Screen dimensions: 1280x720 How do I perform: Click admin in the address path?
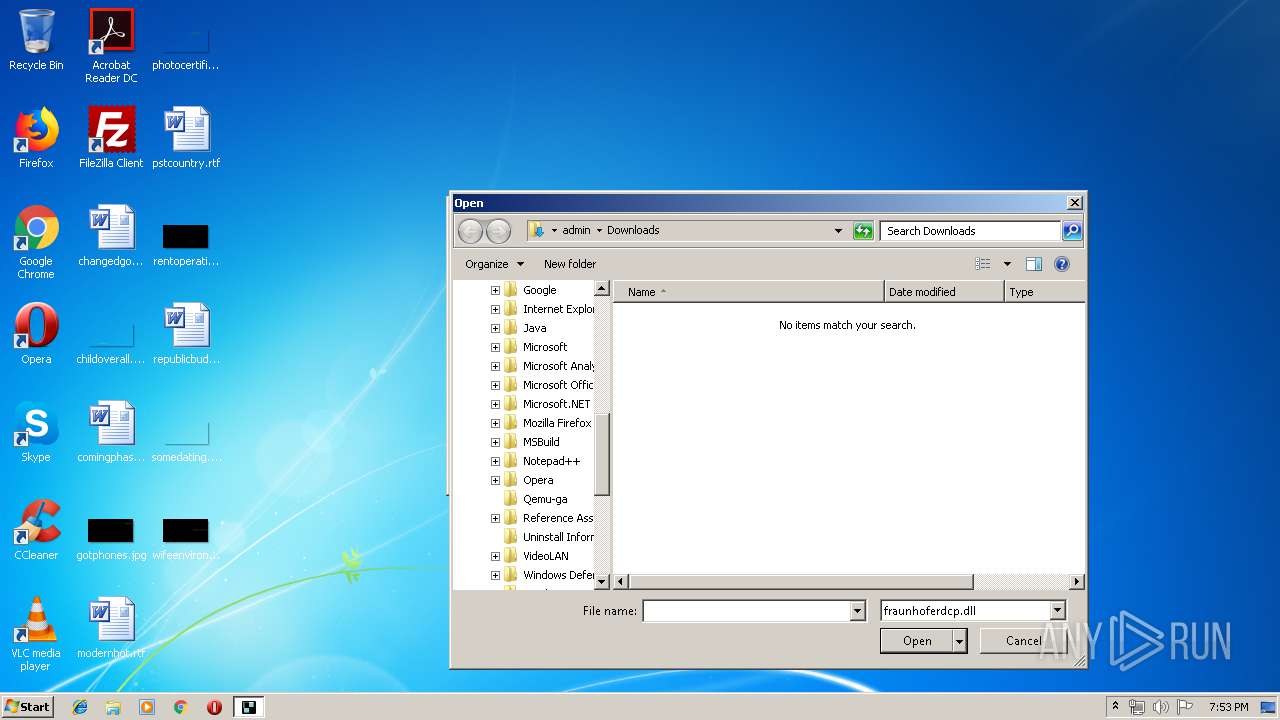coord(576,230)
